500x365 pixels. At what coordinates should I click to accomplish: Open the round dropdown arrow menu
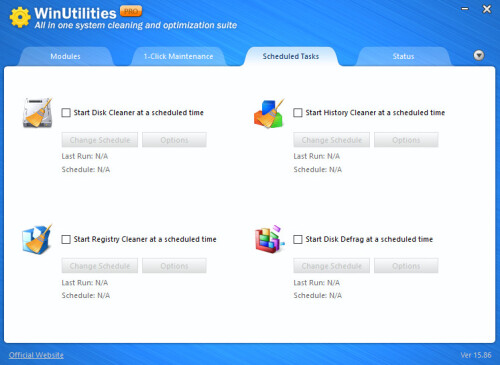[x=479, y=55]
